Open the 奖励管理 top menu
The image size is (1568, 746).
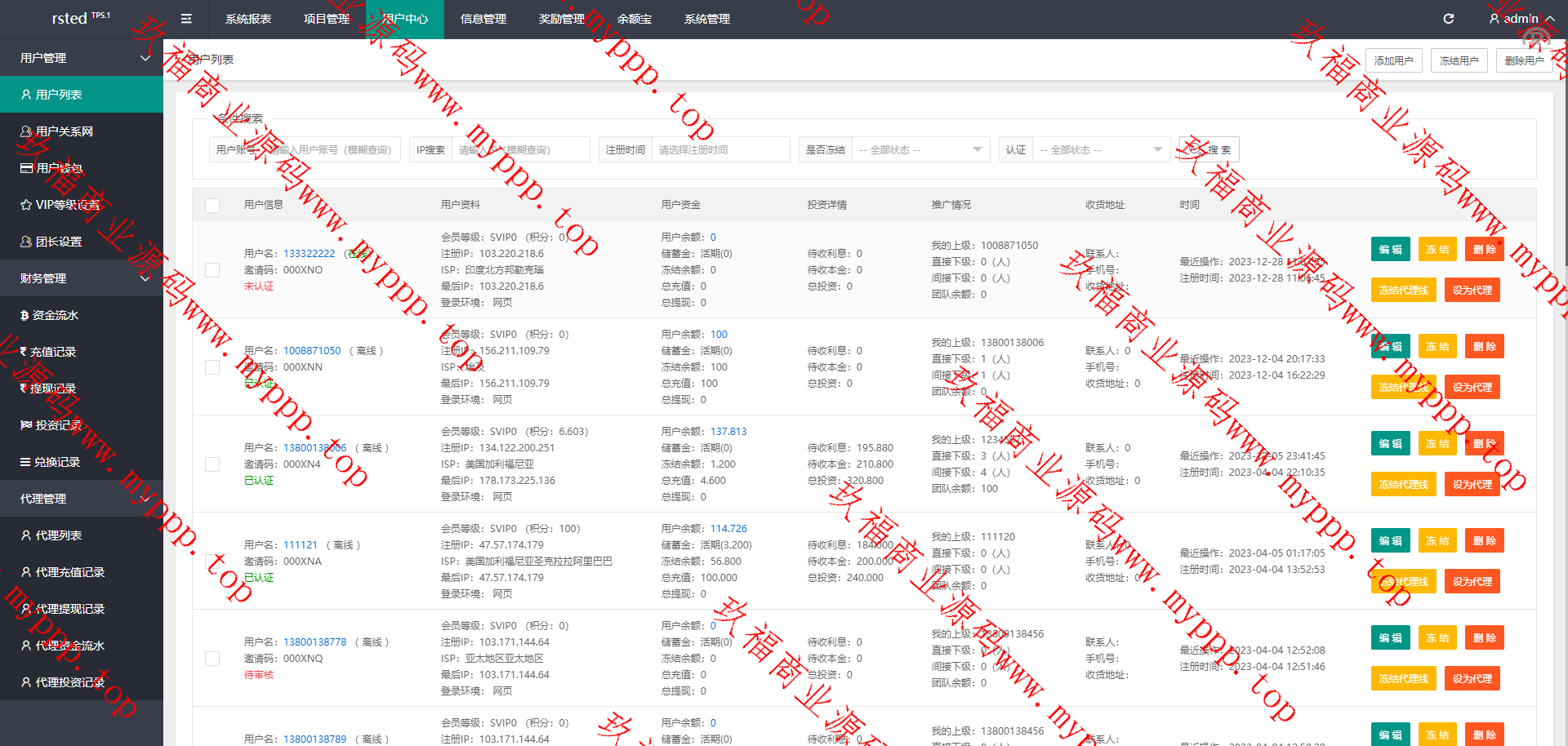[x=562, y=19]
